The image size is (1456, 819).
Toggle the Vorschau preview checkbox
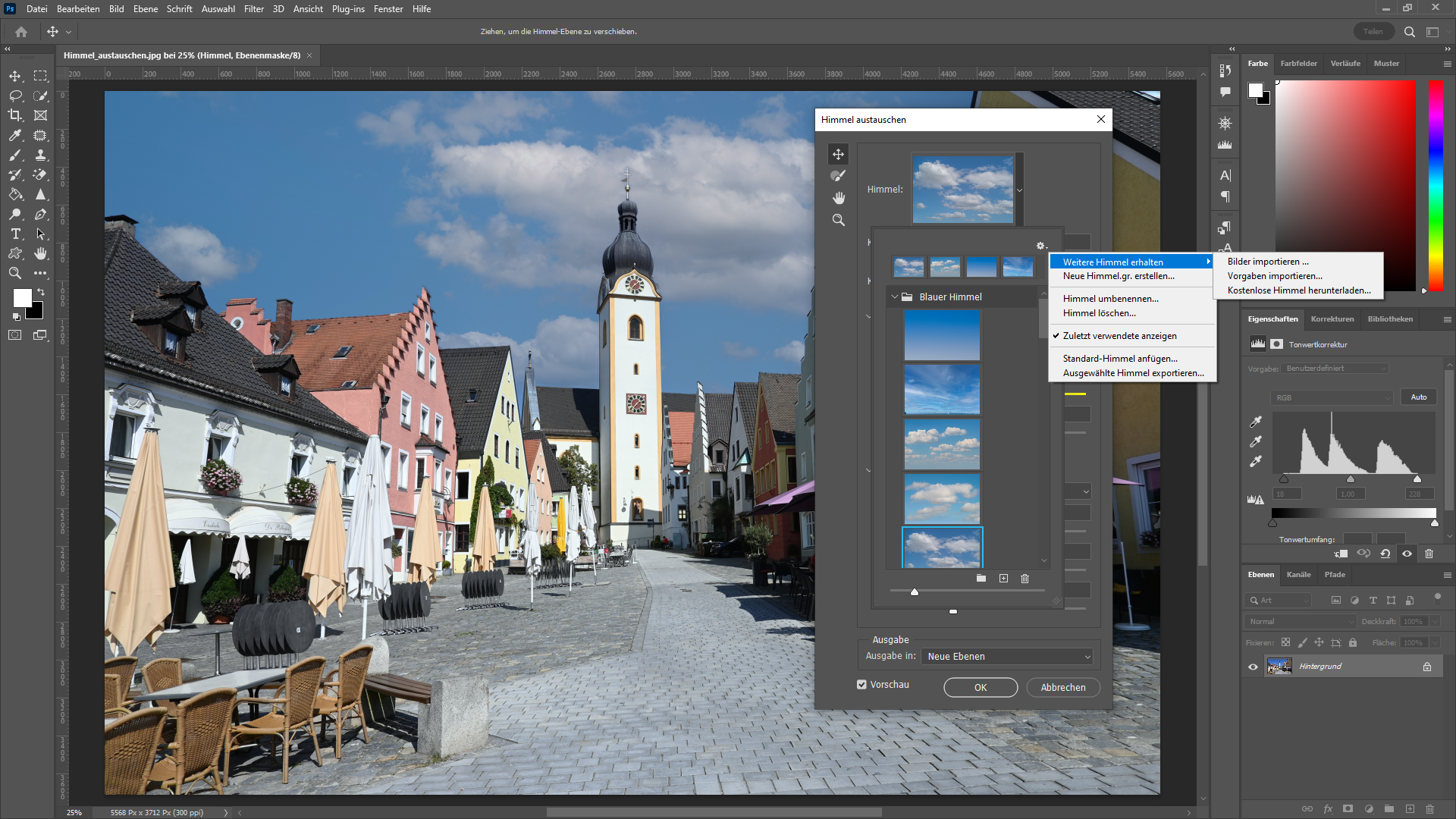[x=861, y=684]
